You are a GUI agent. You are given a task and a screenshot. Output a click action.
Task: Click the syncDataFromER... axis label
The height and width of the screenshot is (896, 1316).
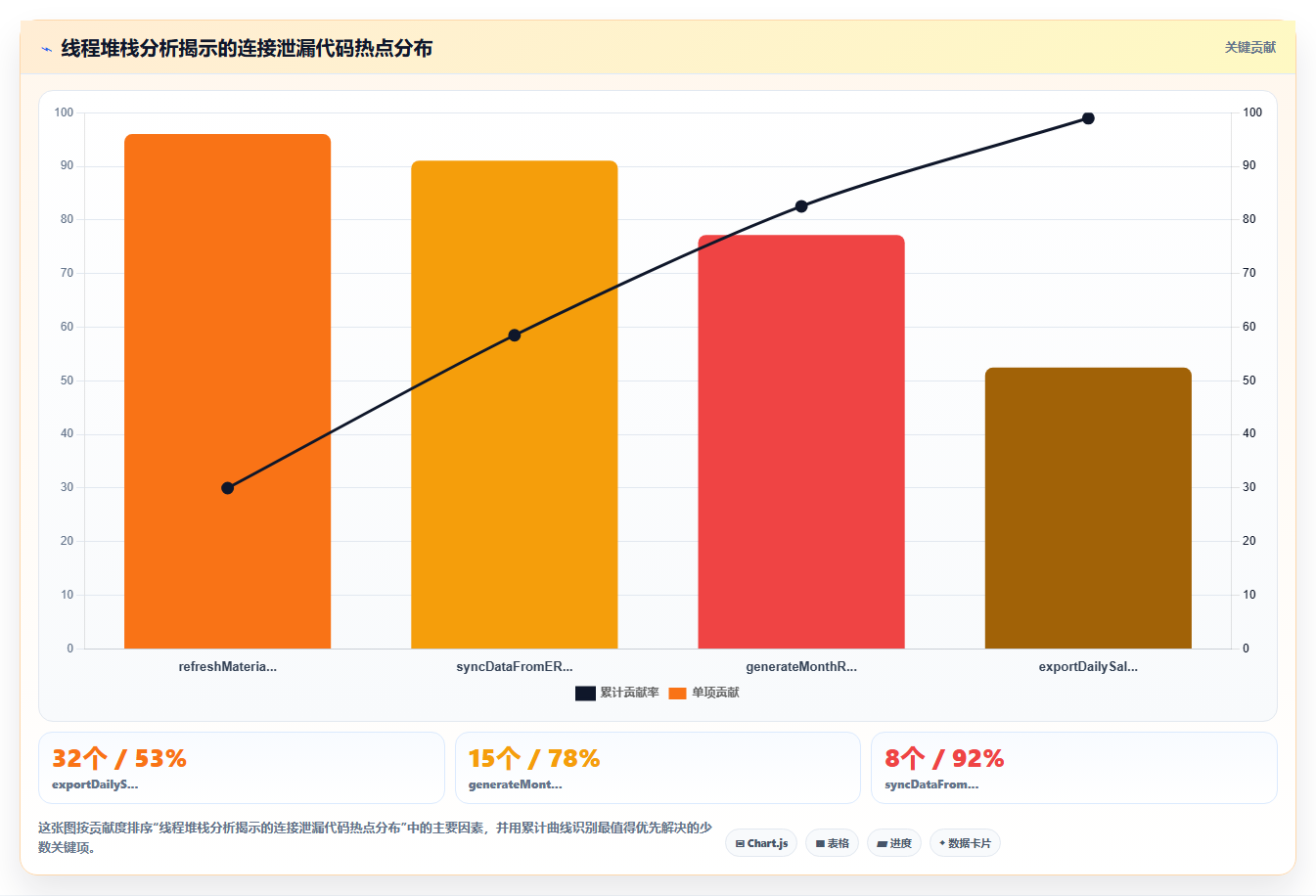click(515, 667)
